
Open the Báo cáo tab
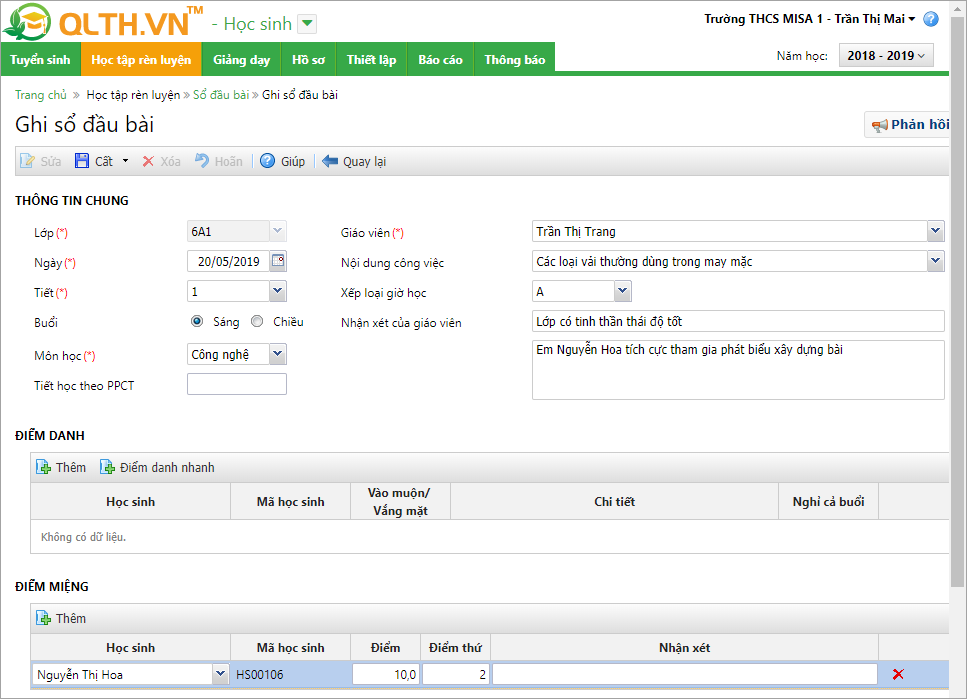click(x=440, y=60)
